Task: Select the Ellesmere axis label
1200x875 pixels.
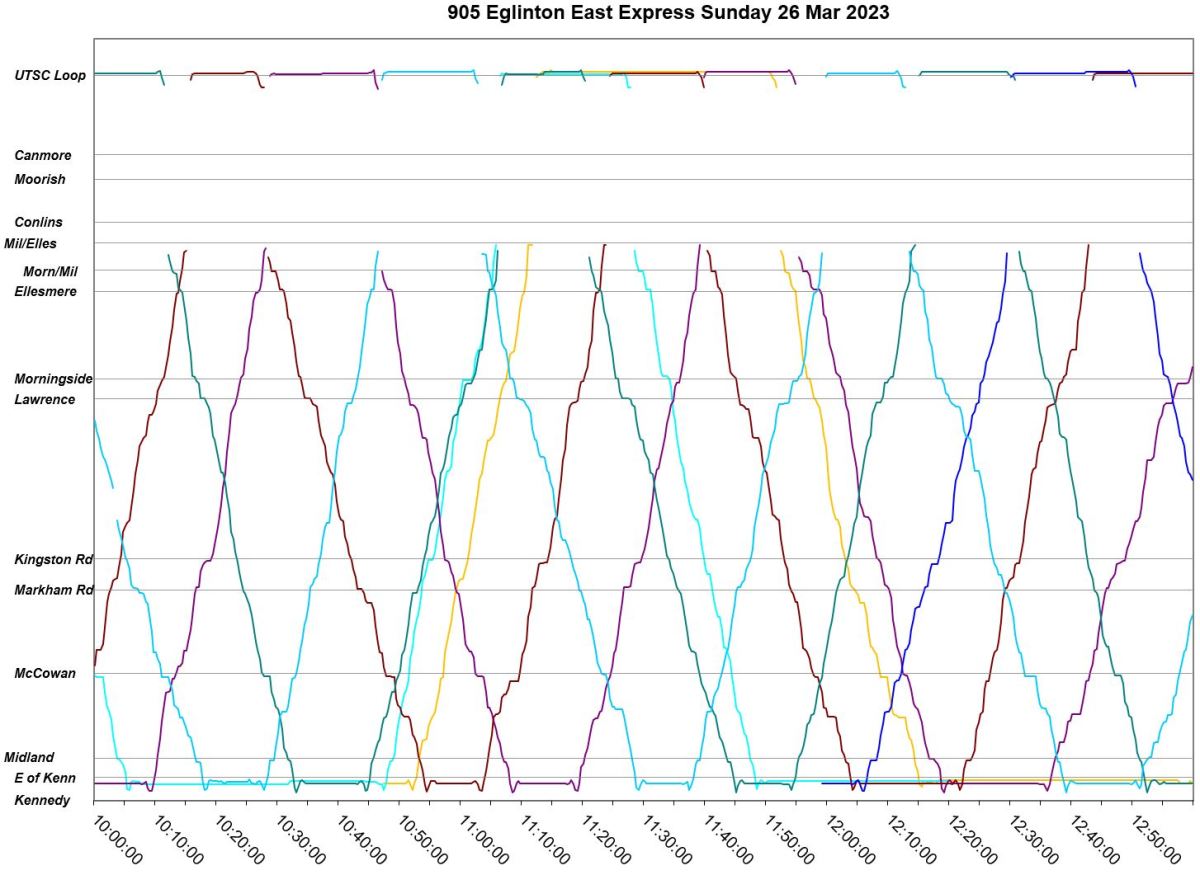Action: coord(45,292)
